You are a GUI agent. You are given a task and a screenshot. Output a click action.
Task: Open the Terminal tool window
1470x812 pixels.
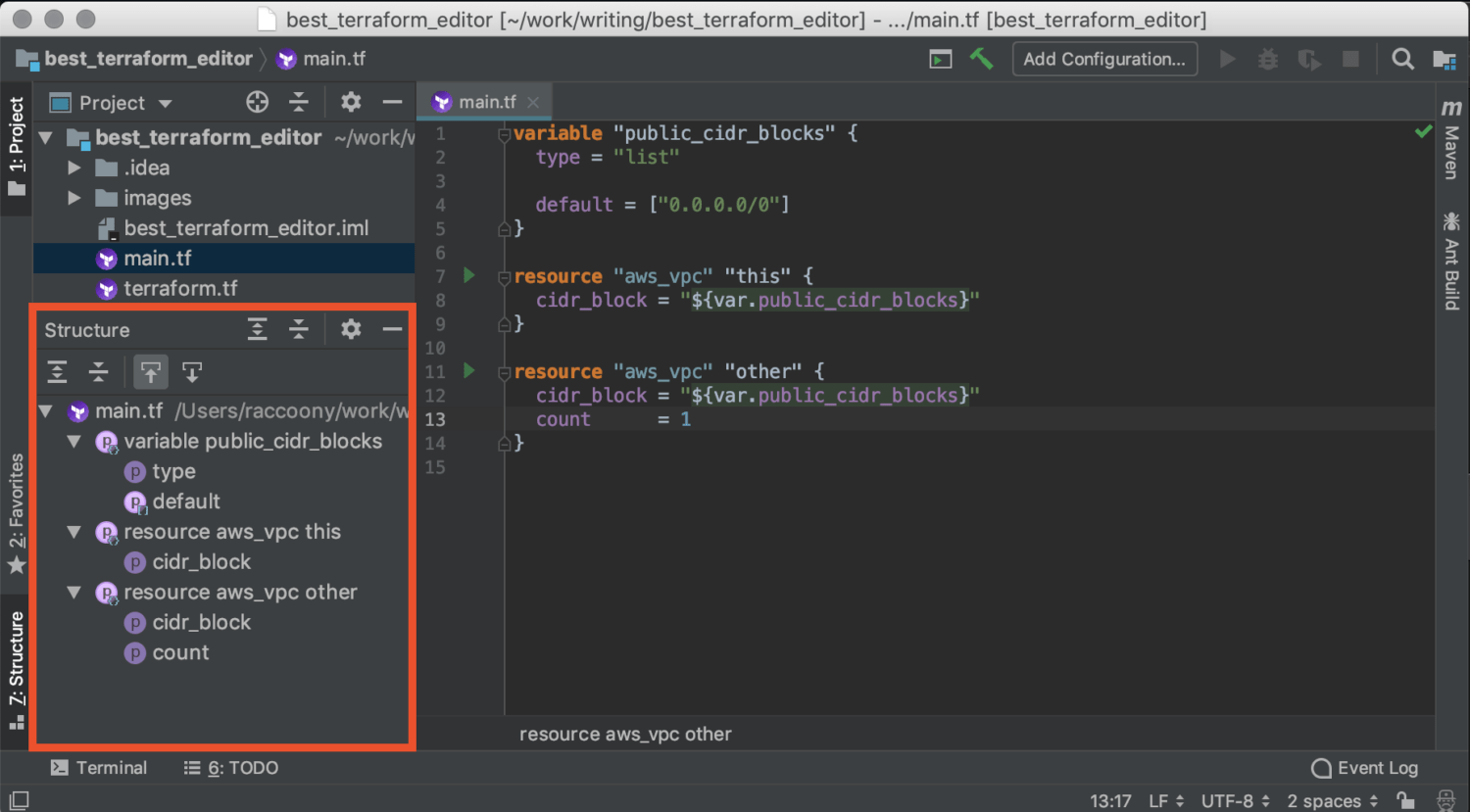(99, 768)
